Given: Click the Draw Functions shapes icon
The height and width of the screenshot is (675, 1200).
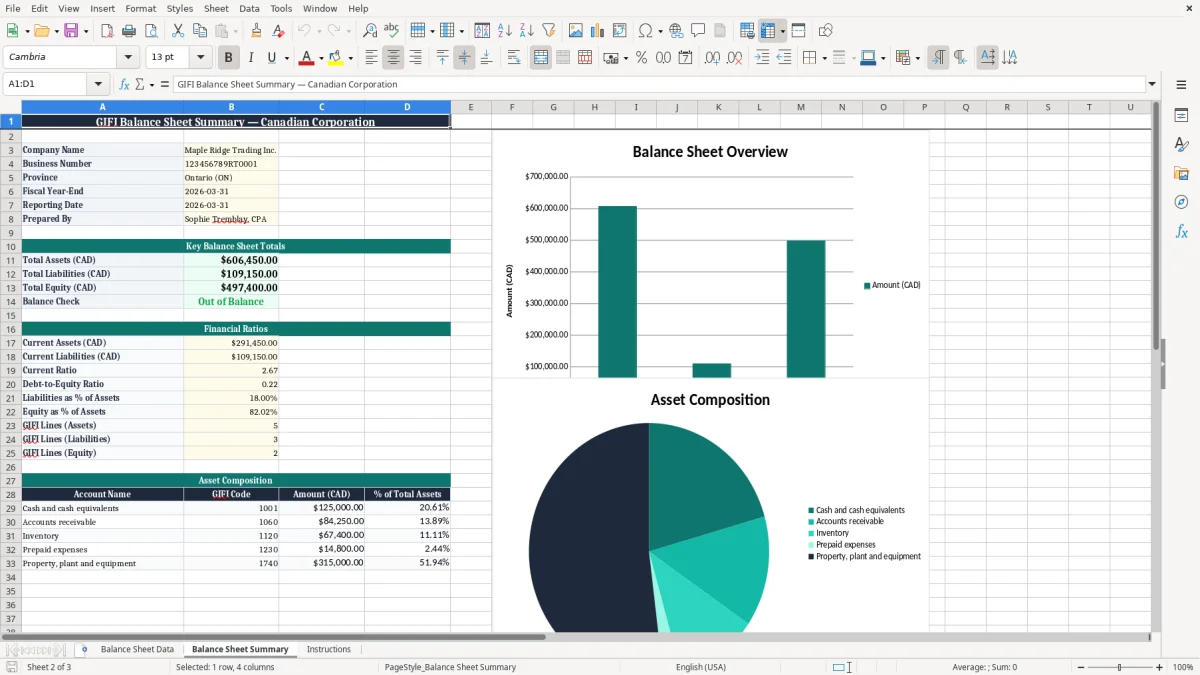Looking at the screenshot, I should (x=825, y=31).
